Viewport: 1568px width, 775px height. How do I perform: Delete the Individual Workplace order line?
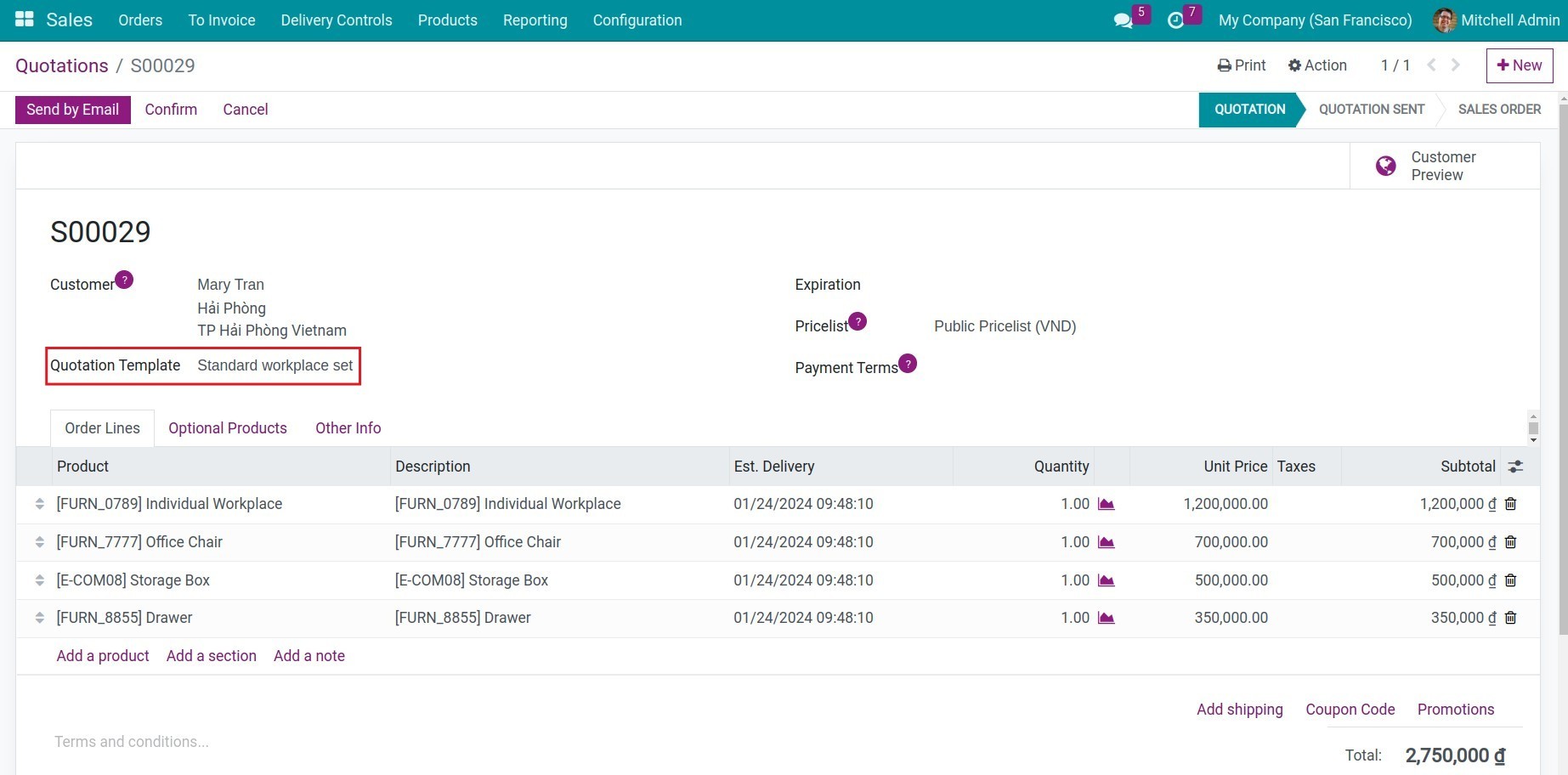coord(1510,504)
